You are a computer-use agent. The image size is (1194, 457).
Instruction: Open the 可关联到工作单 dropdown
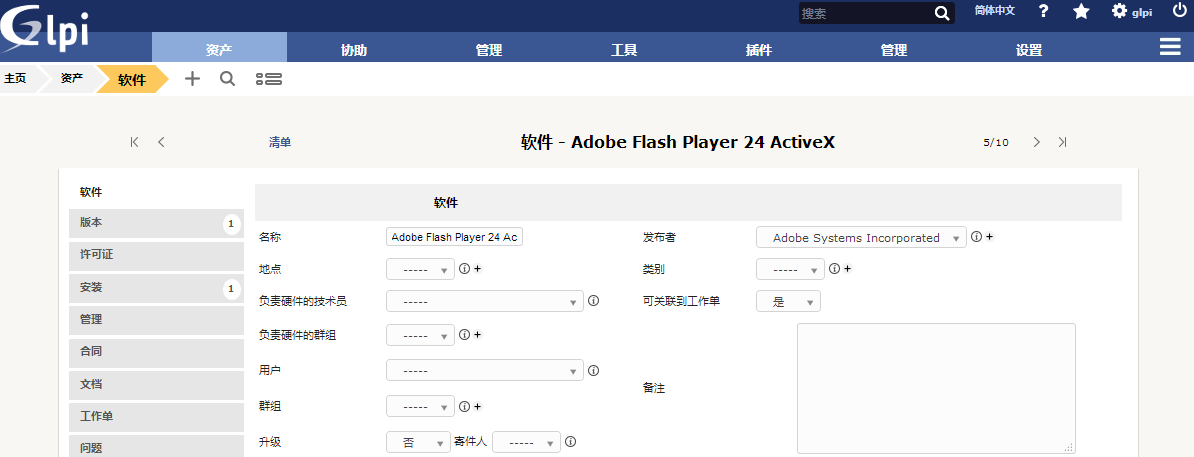788,302
